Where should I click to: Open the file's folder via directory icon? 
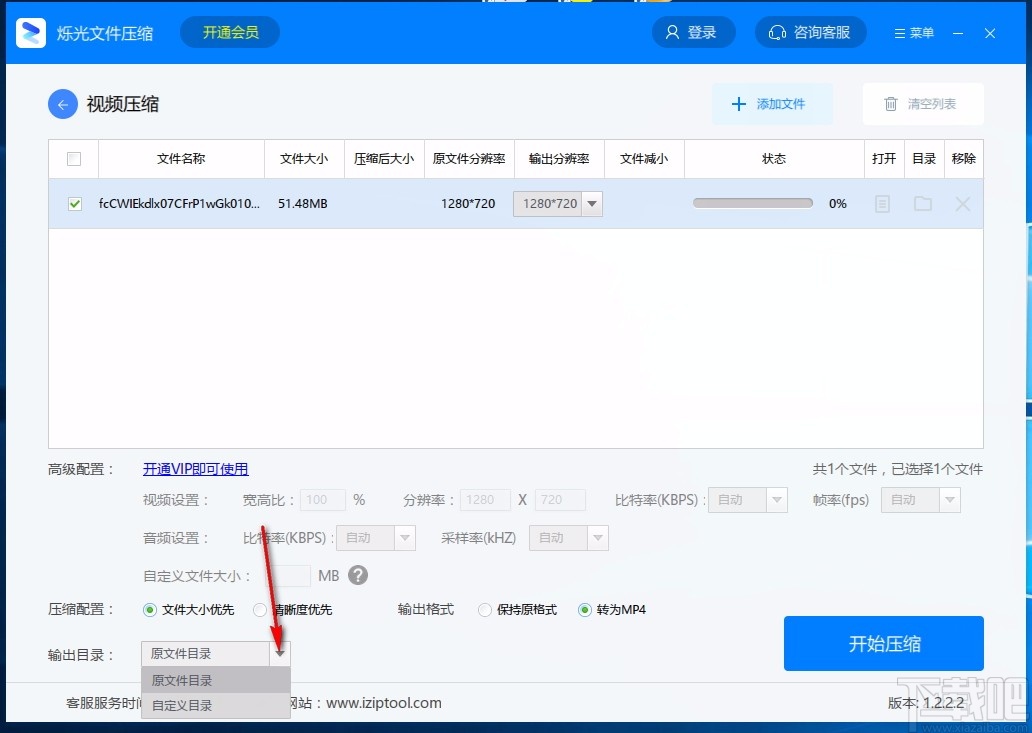click(x=923, y=203)
